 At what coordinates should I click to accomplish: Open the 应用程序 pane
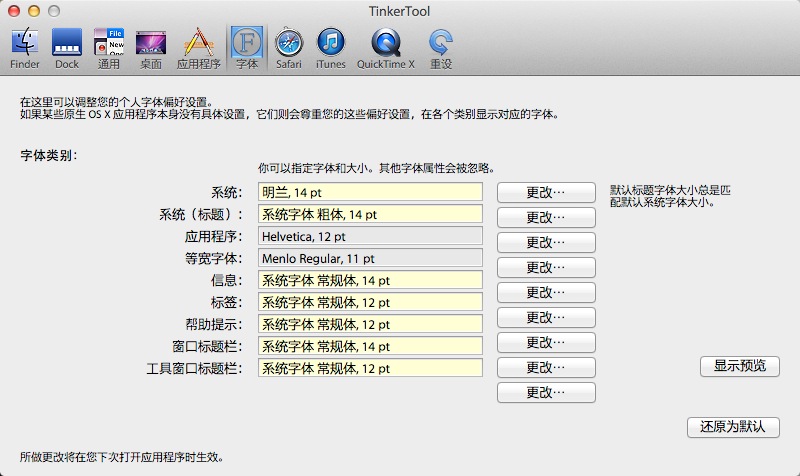pyautogui.click(x=198, y=48)
